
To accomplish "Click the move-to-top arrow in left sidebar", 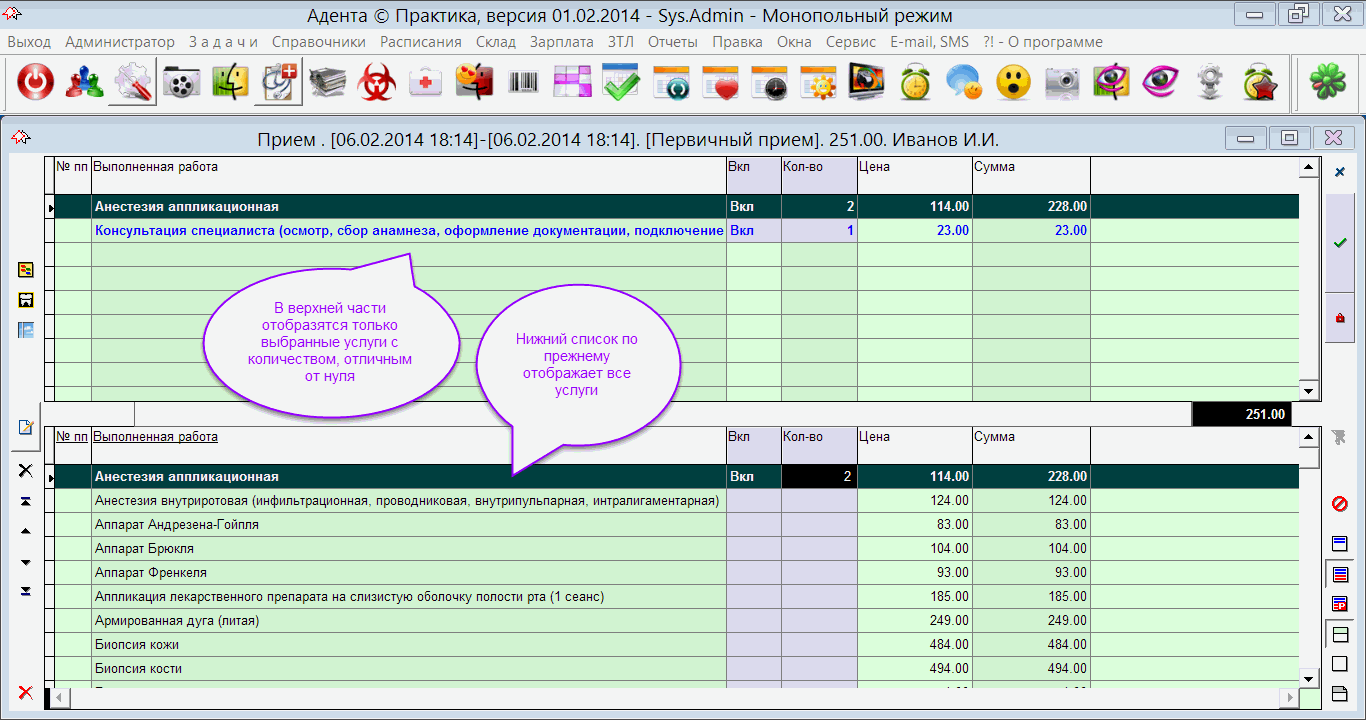I will pos(26,501).
